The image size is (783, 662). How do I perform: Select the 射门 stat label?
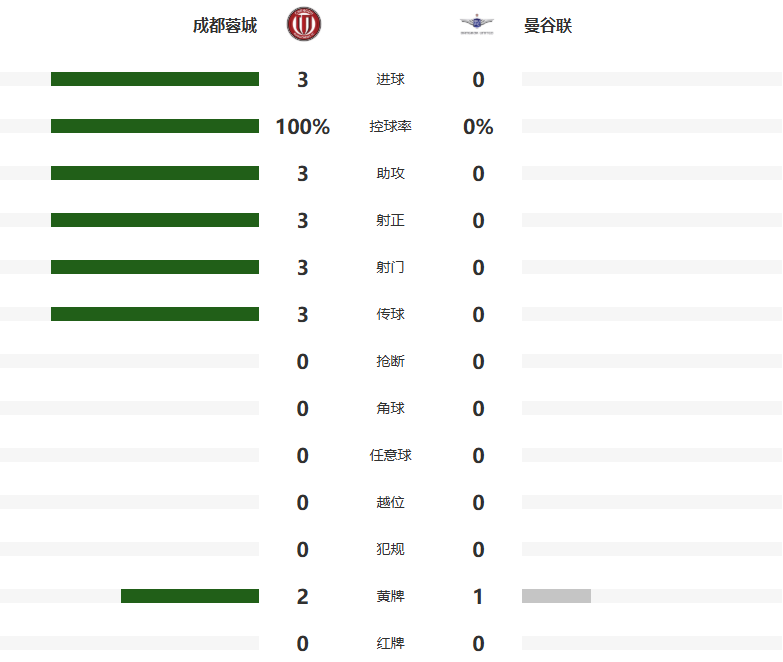click(x=391, y=267)
